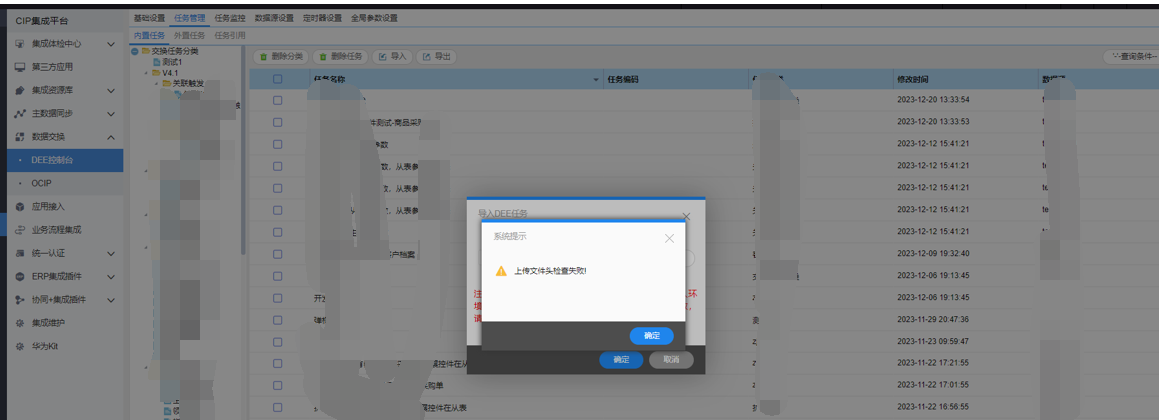Click the 业务流程集成 icon in sidebar
The width and height of the screenshot is (1159, 420).
pyautogui.click(x=20, y=230)
